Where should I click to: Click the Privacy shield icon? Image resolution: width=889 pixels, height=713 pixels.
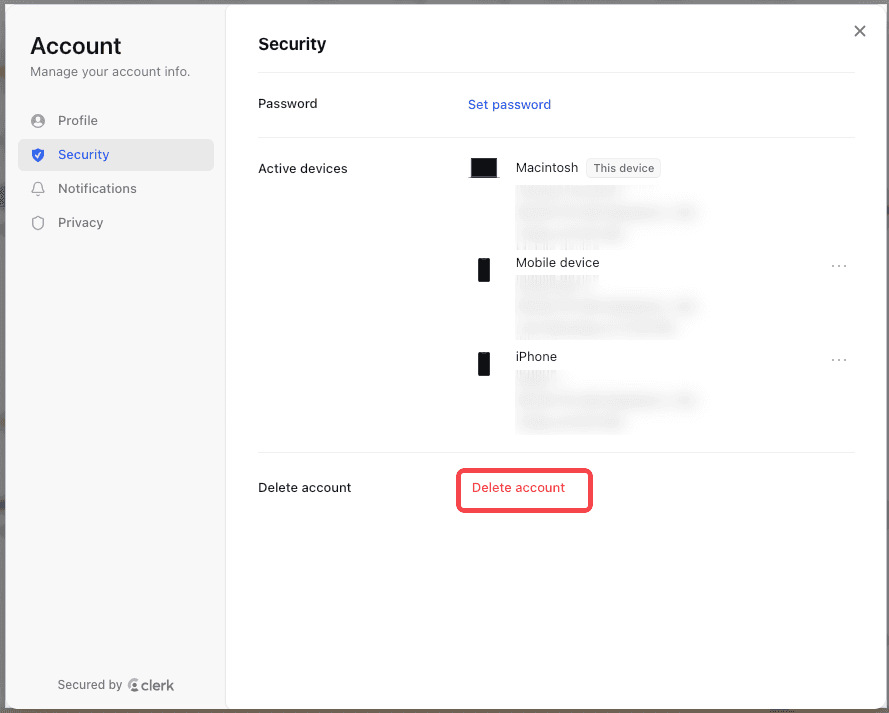pyautogui.click(x=38, y=223)
